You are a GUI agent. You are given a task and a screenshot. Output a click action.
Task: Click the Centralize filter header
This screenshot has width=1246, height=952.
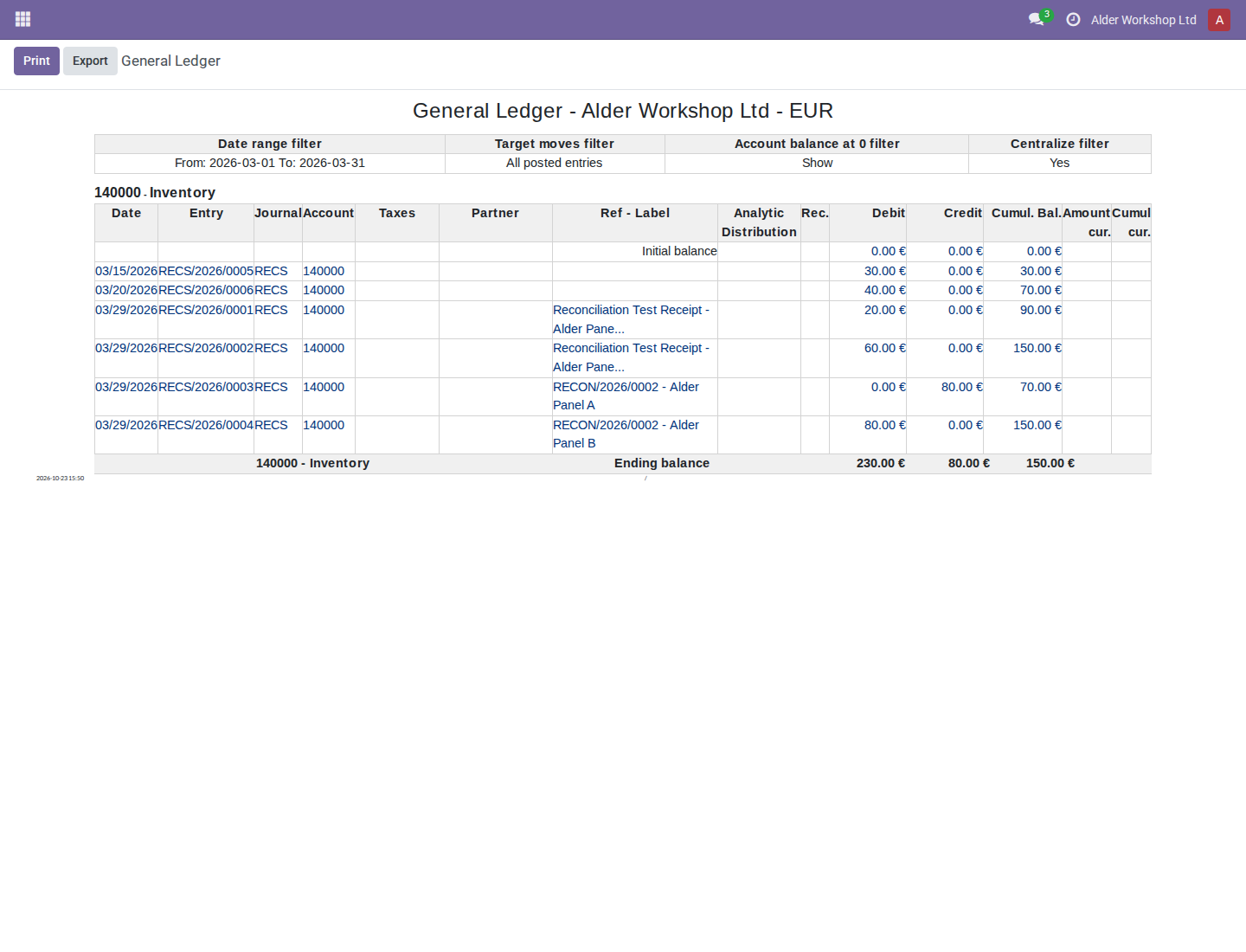[x=1059, y=144]
